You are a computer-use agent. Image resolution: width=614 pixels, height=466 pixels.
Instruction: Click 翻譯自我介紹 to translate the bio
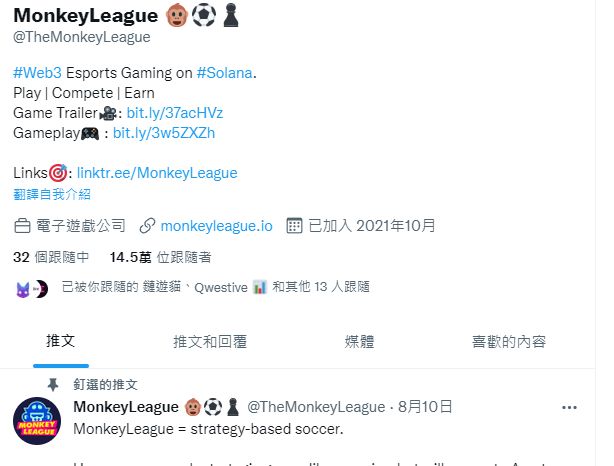tap(52, 194)
